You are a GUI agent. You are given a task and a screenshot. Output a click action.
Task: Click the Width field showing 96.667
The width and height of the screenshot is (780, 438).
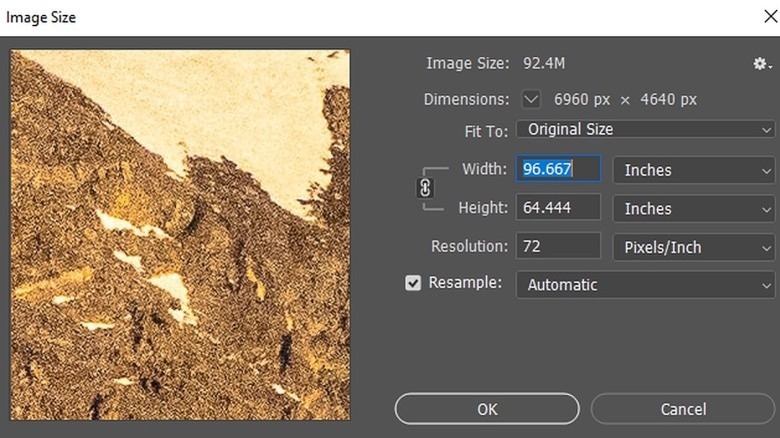click(558, 169)
